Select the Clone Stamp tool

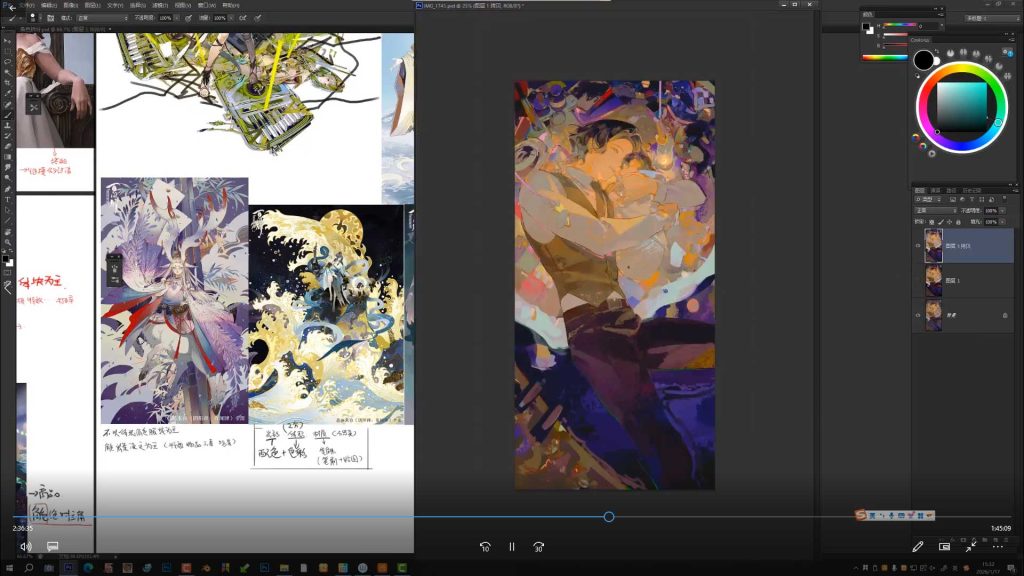[8, 125]
